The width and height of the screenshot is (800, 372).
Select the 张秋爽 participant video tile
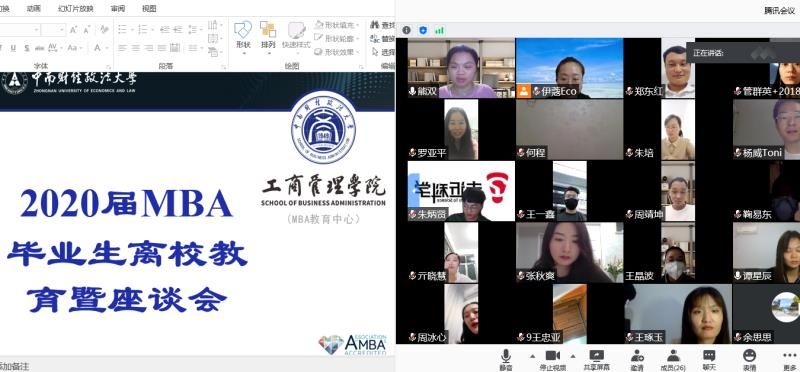(569, 253)
